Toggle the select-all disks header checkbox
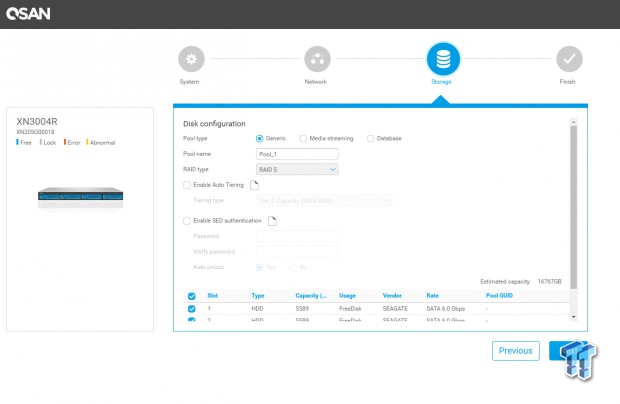The width and height of the screenshot is (620, 404). (x=192, y=296)
